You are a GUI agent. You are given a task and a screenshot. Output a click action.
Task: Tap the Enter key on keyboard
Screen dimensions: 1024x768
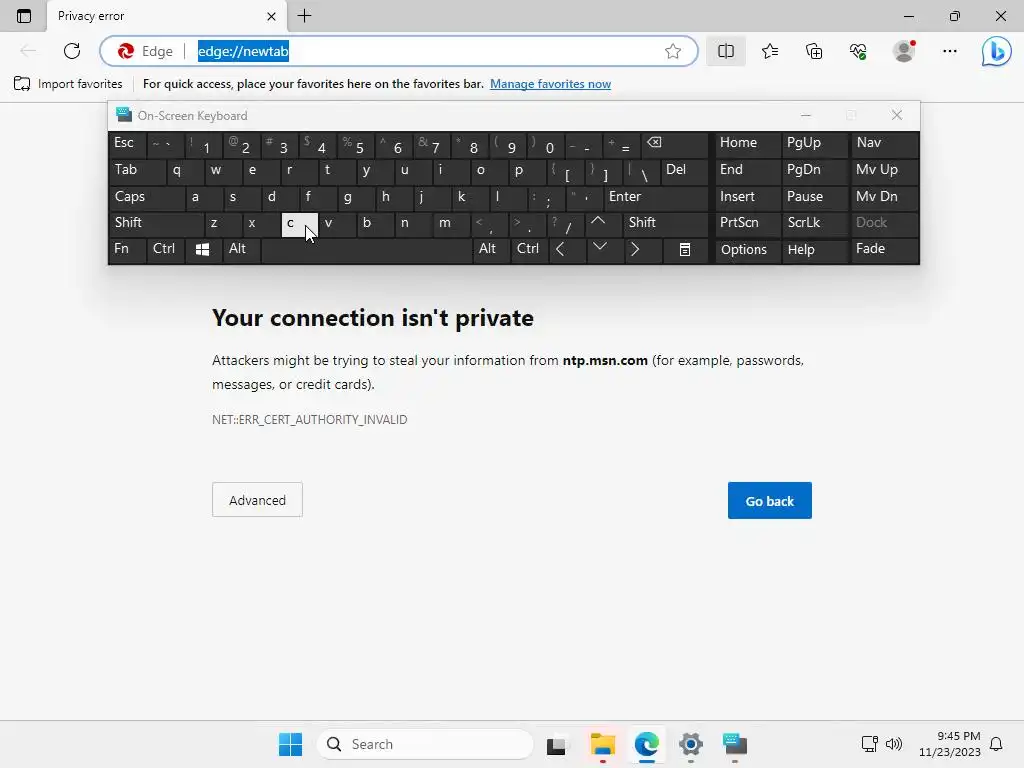[x=656, y=197]
